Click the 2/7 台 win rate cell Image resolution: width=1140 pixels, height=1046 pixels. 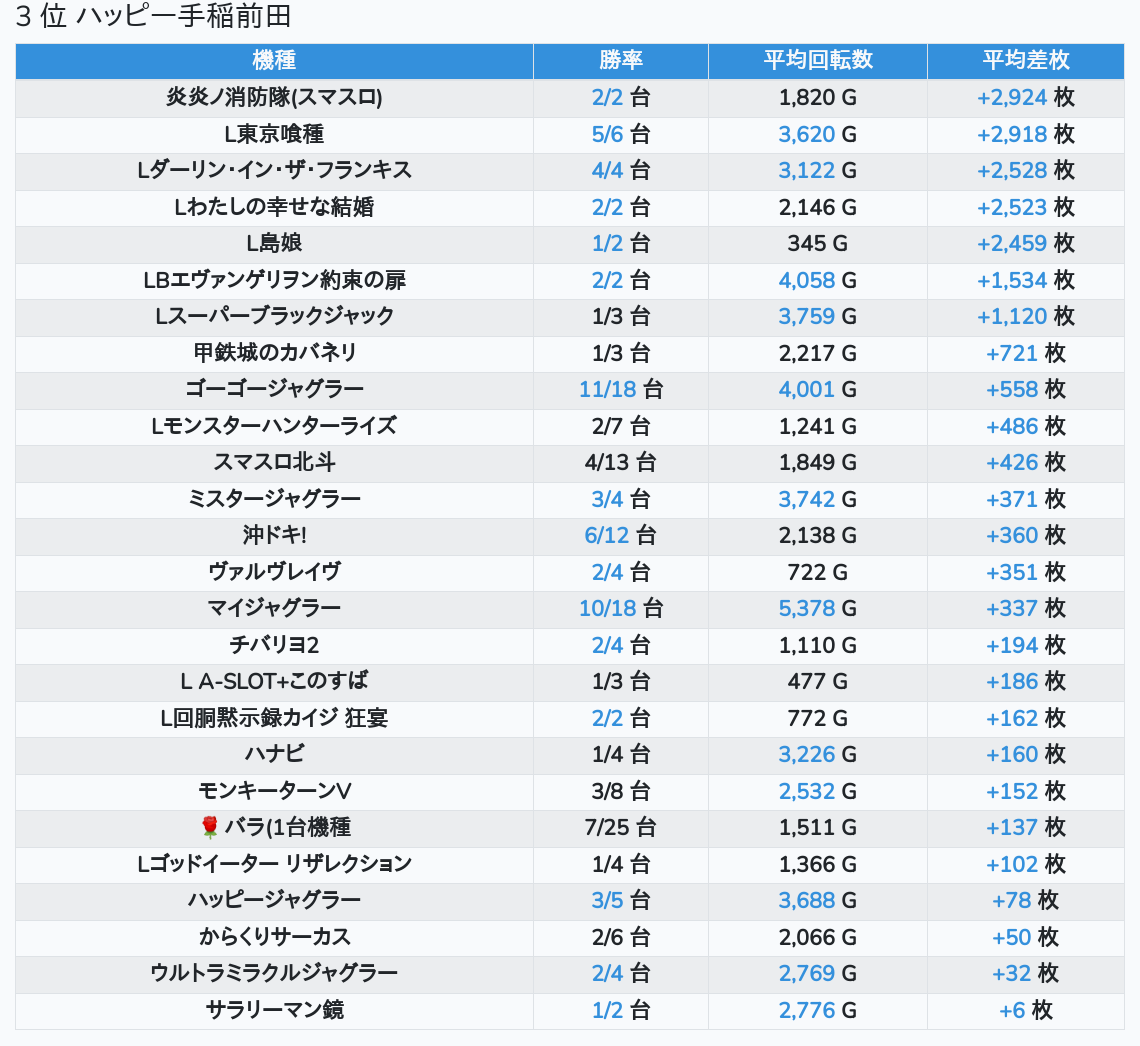621,426
